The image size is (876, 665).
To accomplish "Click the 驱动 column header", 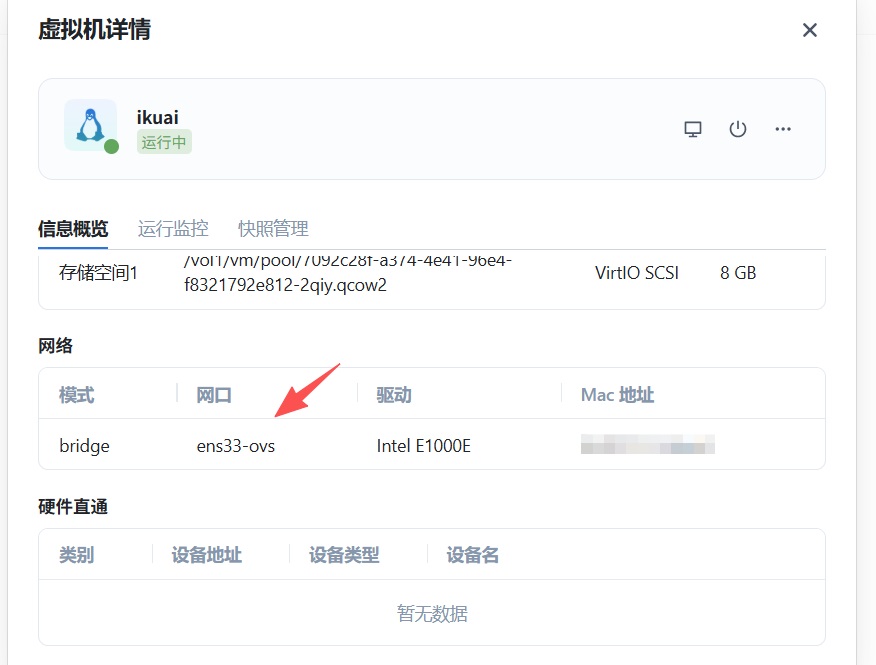I will pos(394,395).
